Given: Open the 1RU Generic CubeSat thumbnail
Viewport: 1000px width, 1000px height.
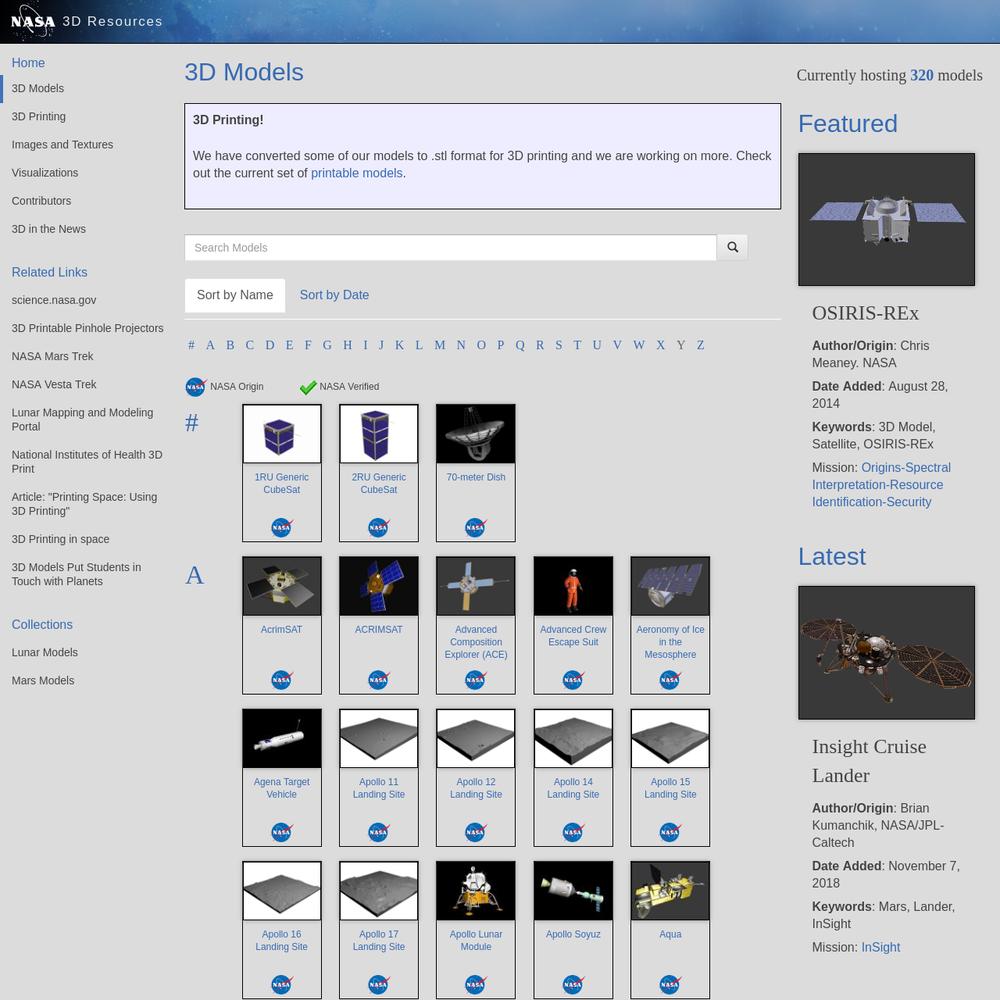Looking at the screenshot, I should coord(282,434).
